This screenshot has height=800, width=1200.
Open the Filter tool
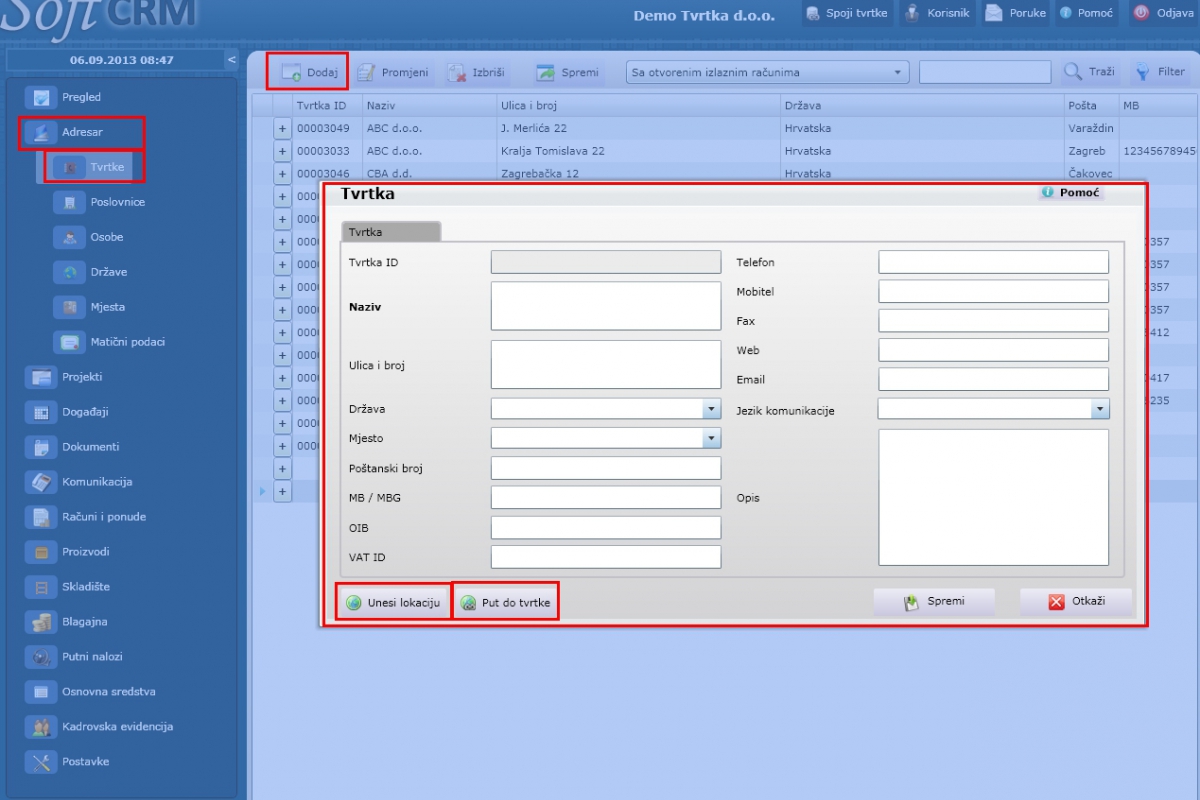(1159, 72)
